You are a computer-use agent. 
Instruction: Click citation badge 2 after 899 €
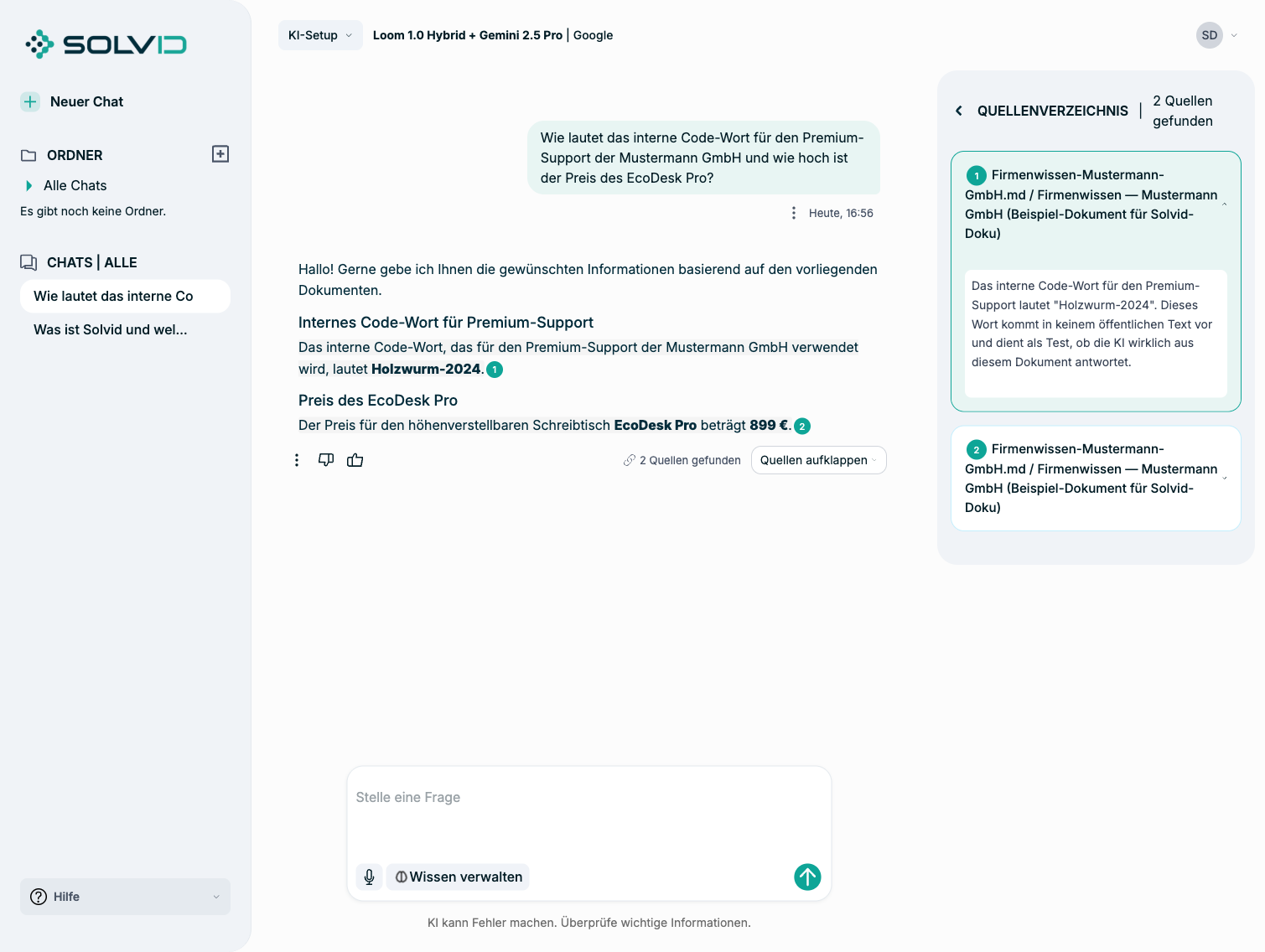pos(802,426)
